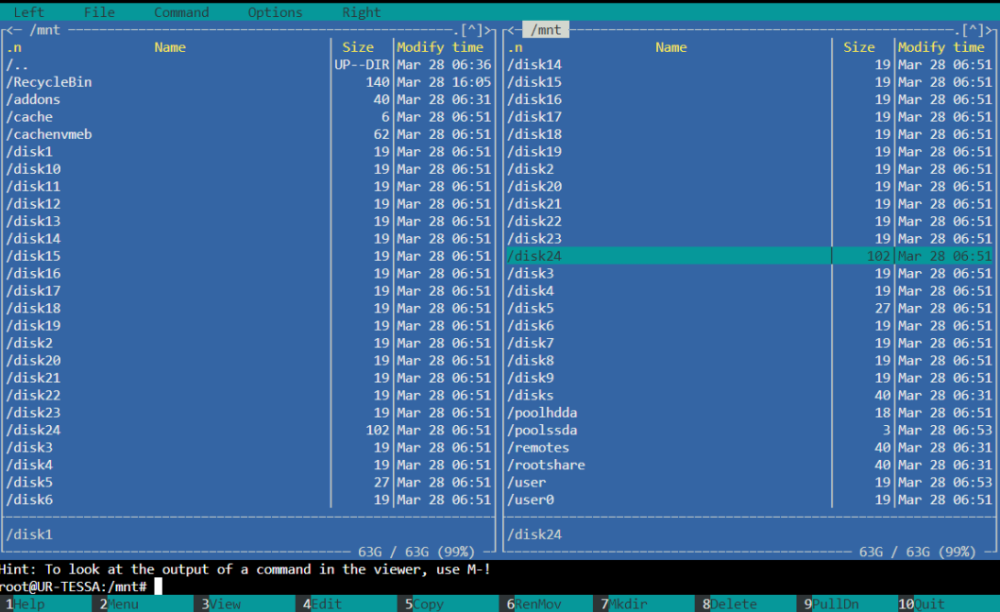Select /user in right panel
The image size is (1000, 612).
coord(750,482)
